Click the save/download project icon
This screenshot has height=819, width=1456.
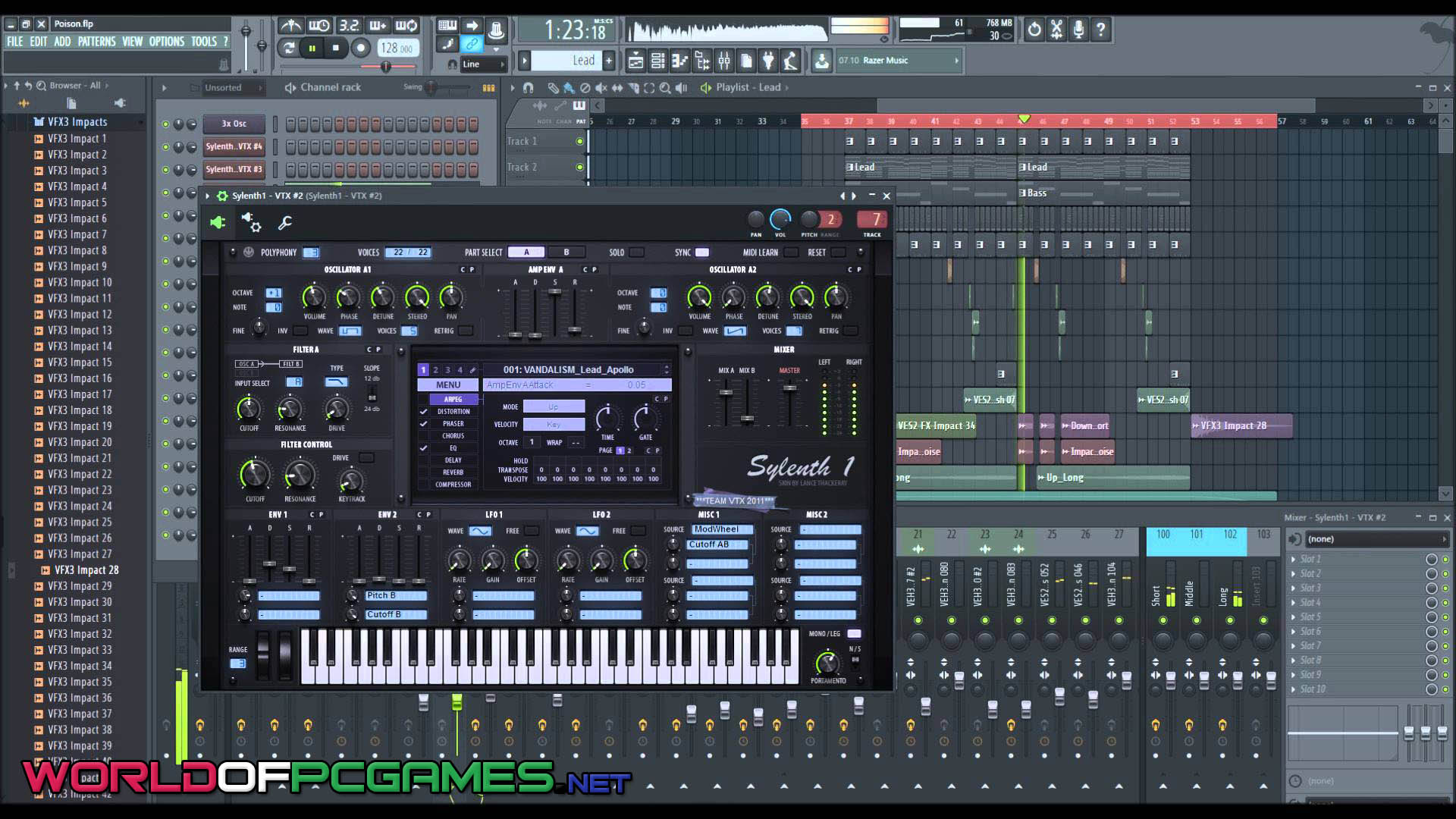(x=821, y=61)
